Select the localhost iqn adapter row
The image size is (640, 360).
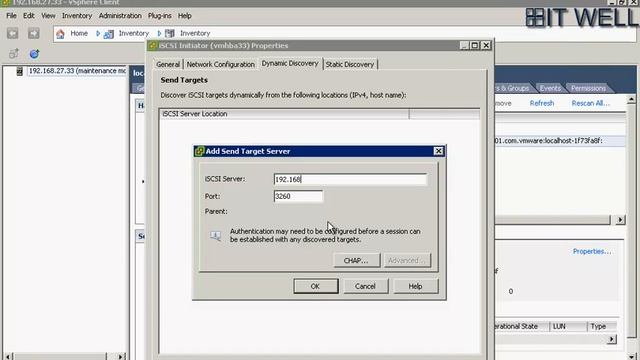pos(560,141)
